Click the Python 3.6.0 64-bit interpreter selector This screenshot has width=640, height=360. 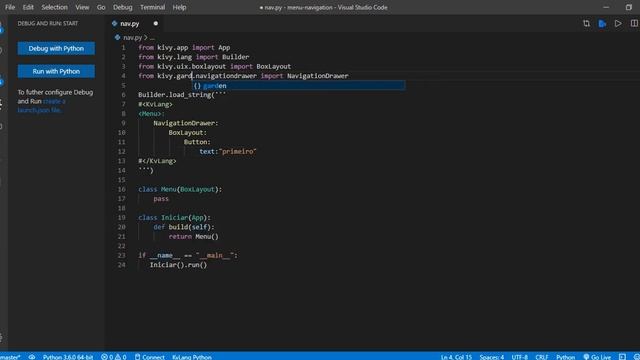click(68, 357)
